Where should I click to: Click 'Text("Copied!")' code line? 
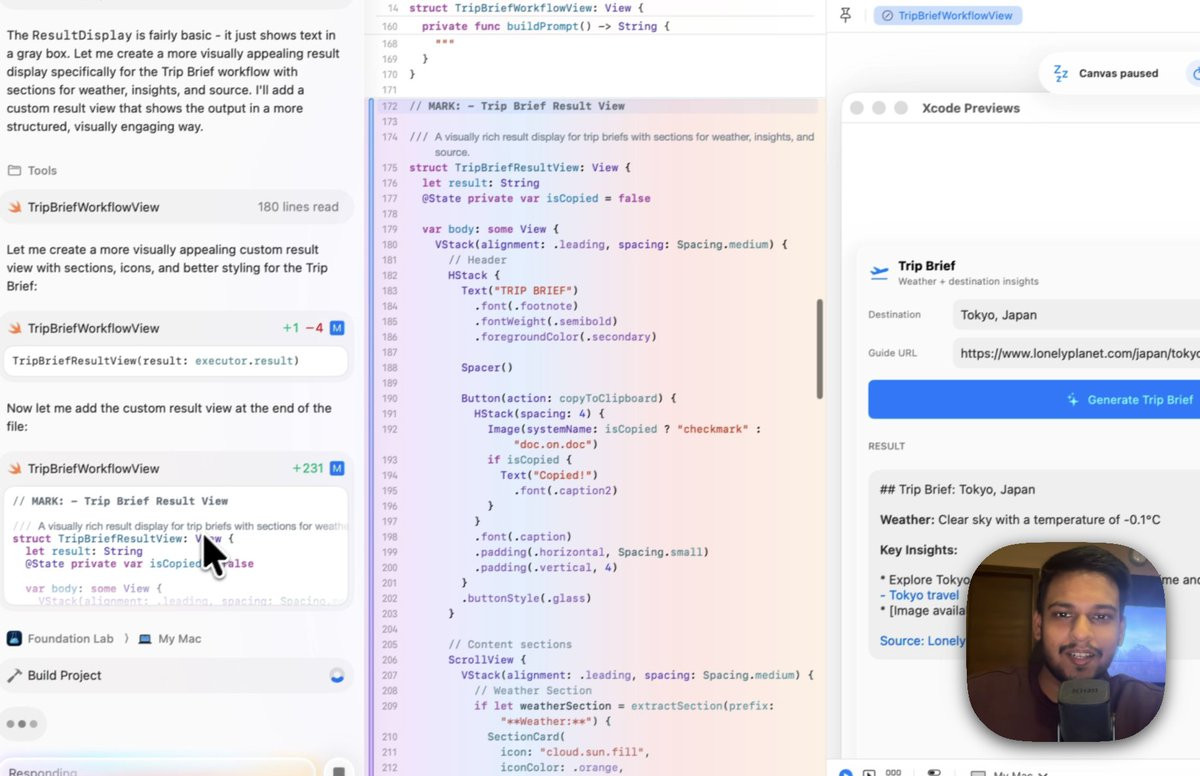[547, 475]
